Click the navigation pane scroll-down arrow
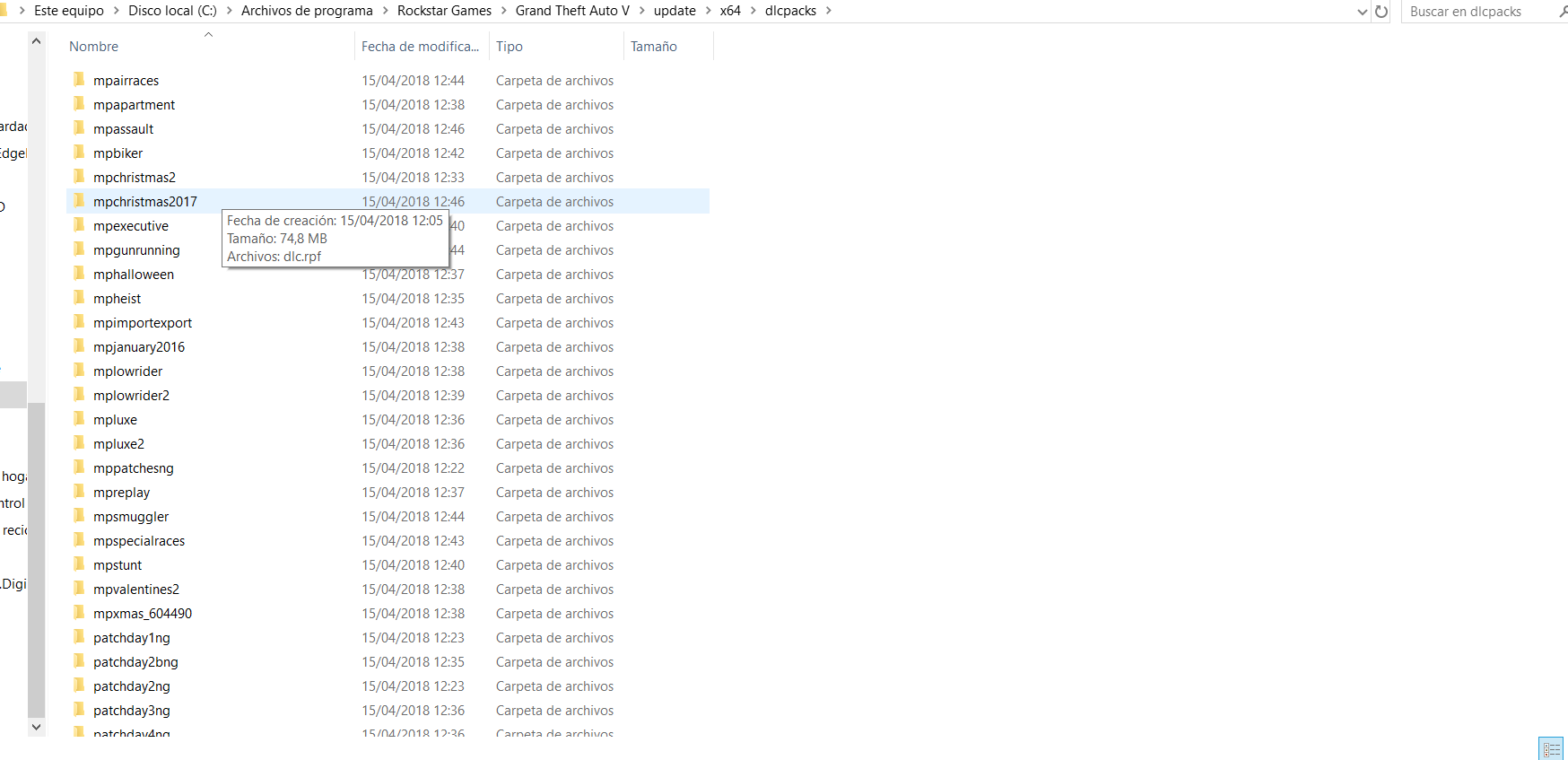This screenshot has height=760, width=1568. click(x=36, y=727)
